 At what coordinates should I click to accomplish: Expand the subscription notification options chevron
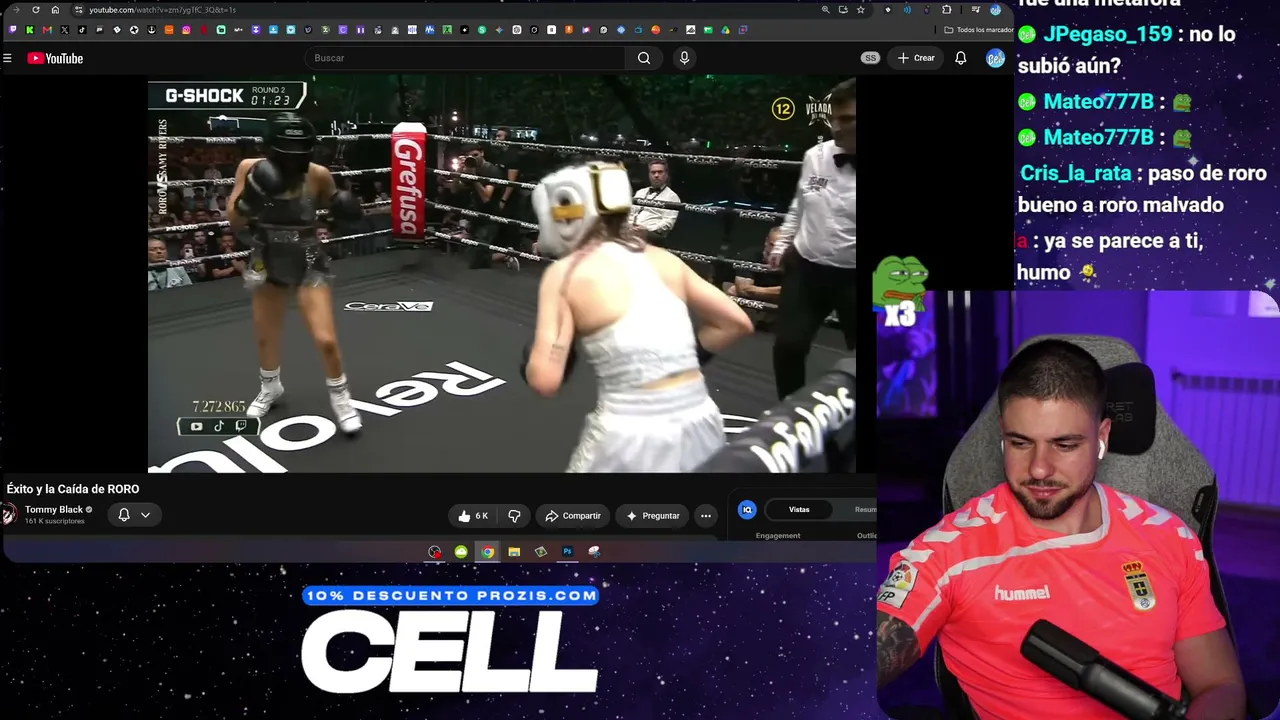(x=145, y=515)
